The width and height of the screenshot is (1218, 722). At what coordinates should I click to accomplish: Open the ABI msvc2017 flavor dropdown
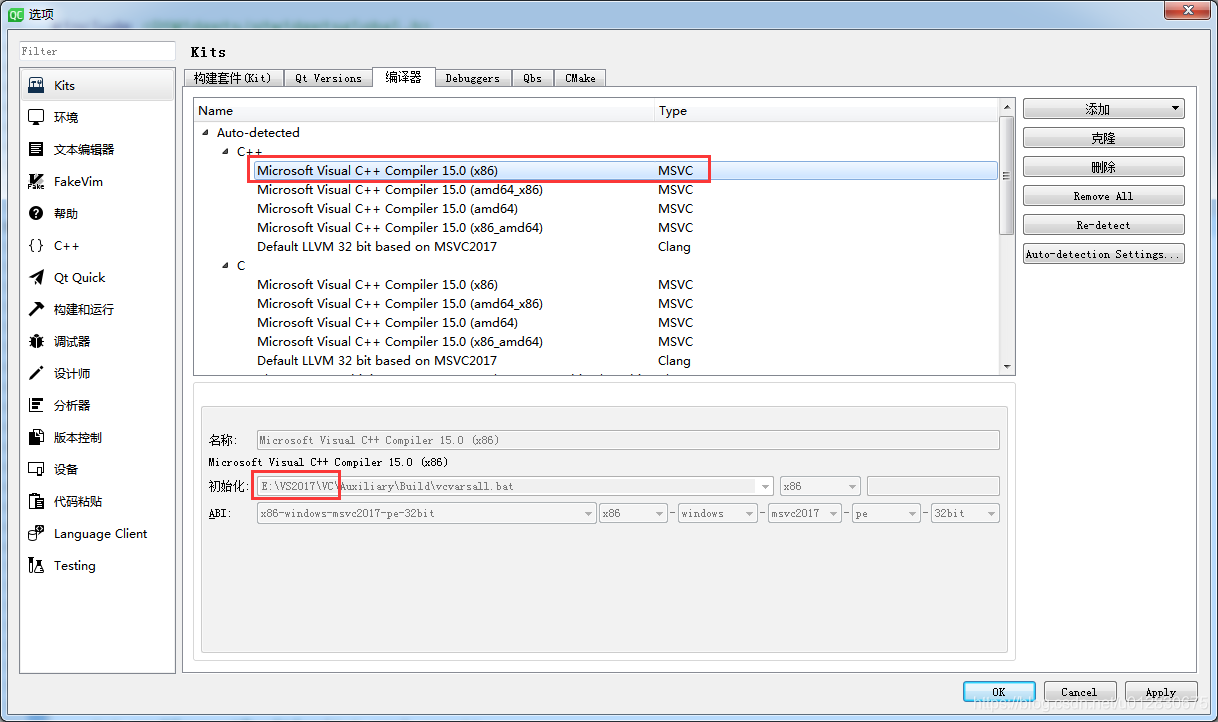click(806, 513)
